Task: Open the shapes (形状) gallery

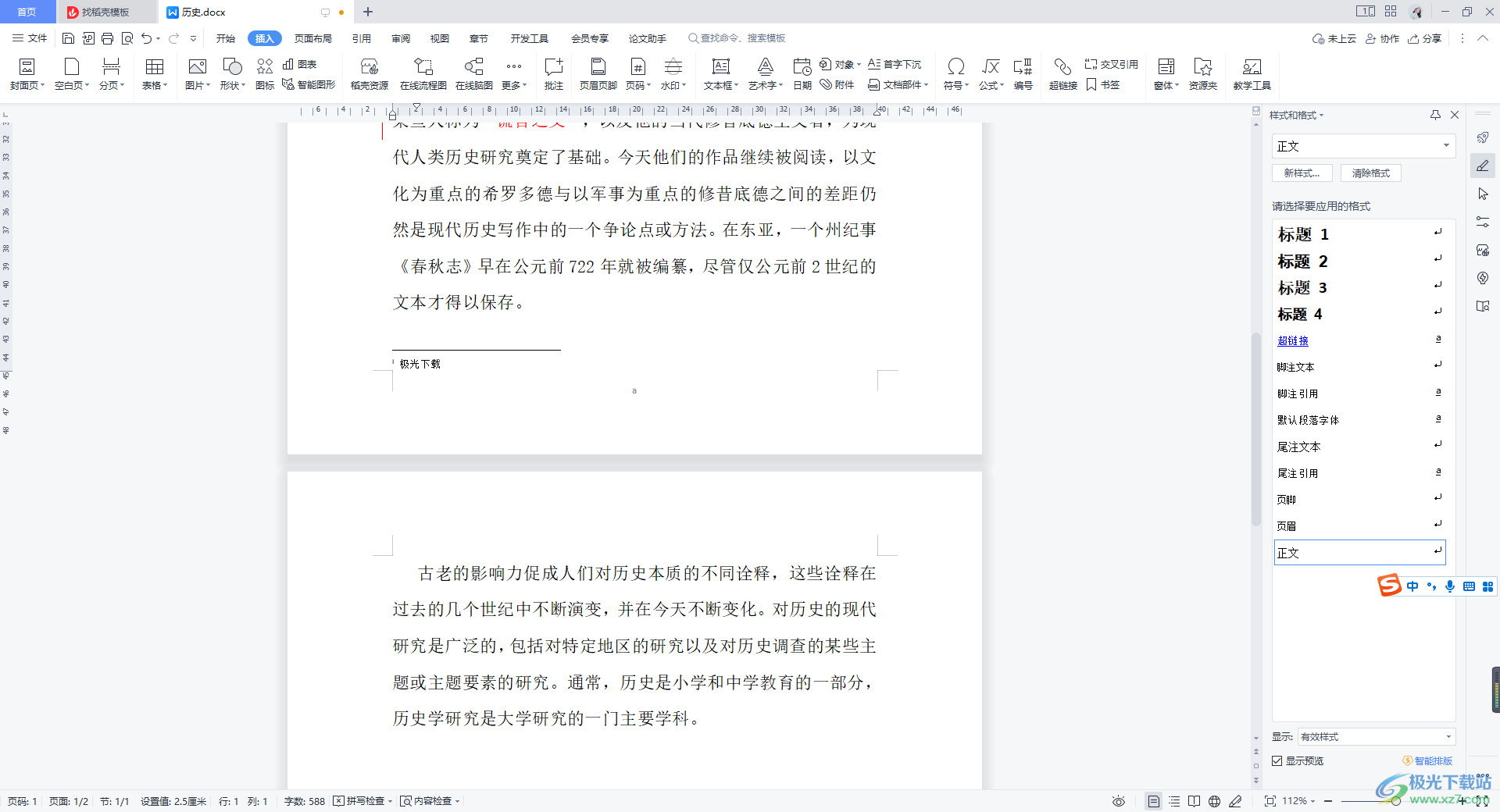Action: pyautogui.click(x=233, y=74)
